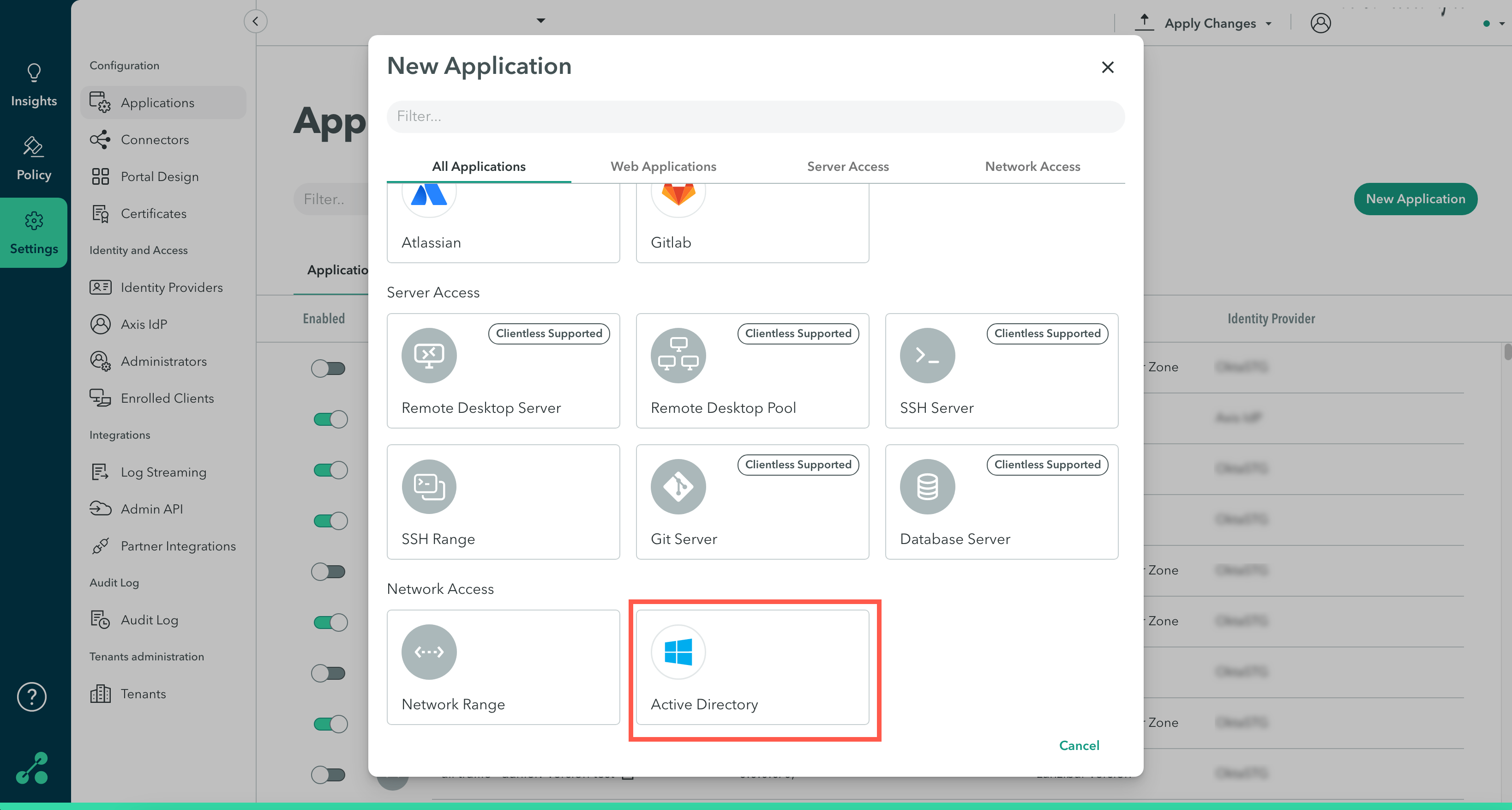The height and width of the screenshot is (810, 1512).
Task: Turn off the topmost enabled application toggle
Action: click(x=329, y=419)
